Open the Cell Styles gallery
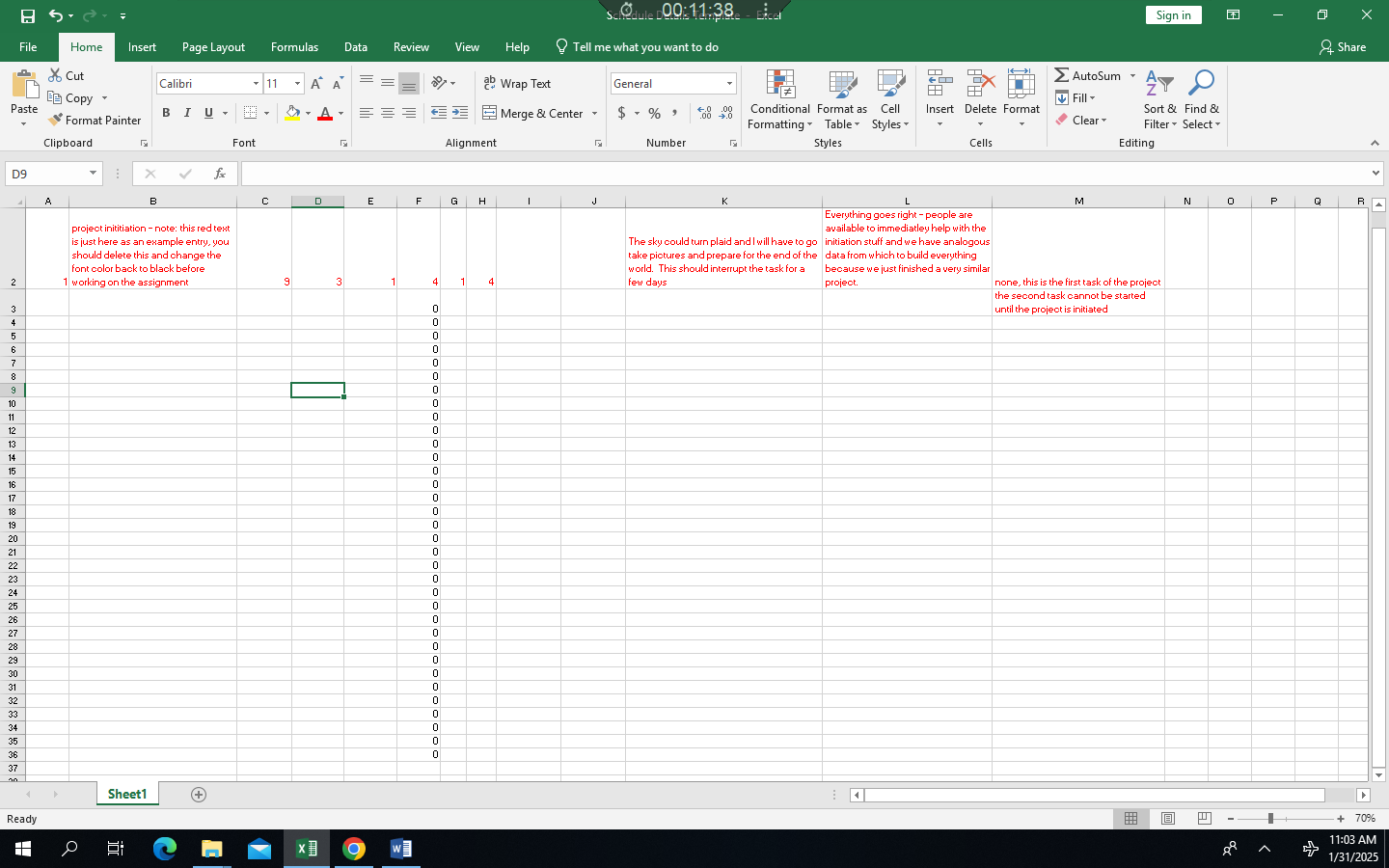 coord(889,100)
